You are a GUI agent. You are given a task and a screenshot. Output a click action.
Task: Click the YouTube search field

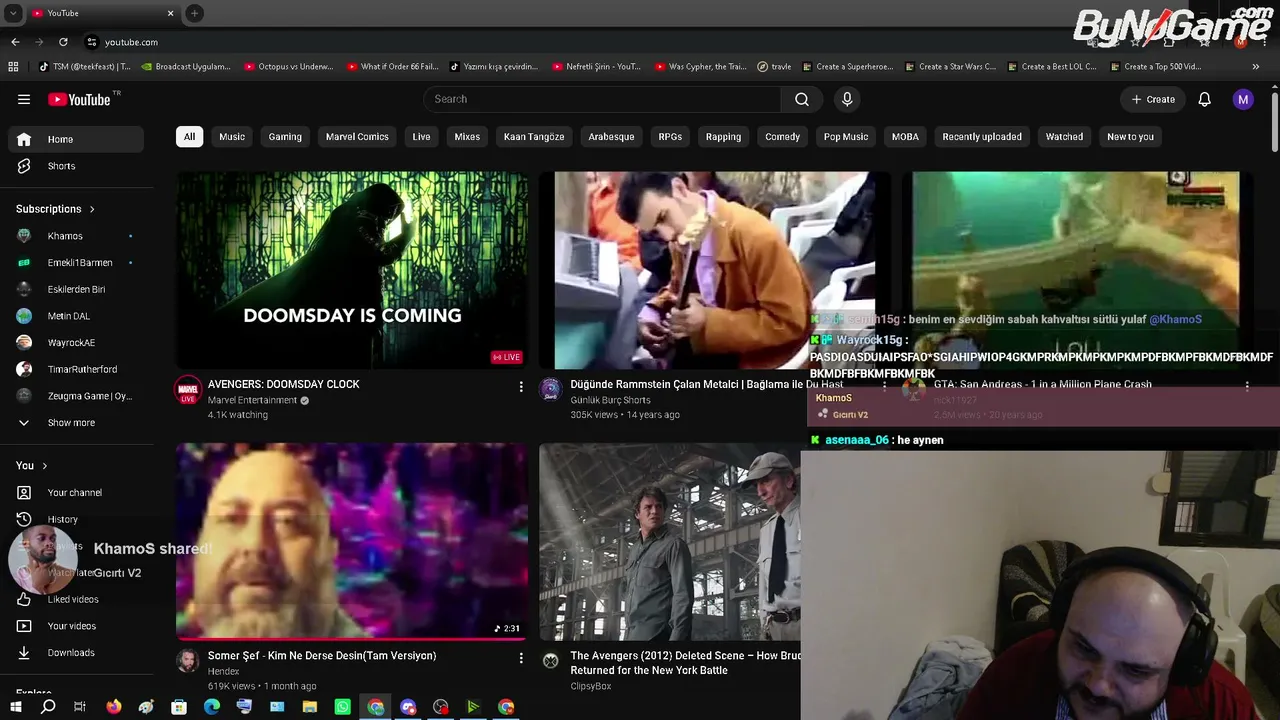603,99
